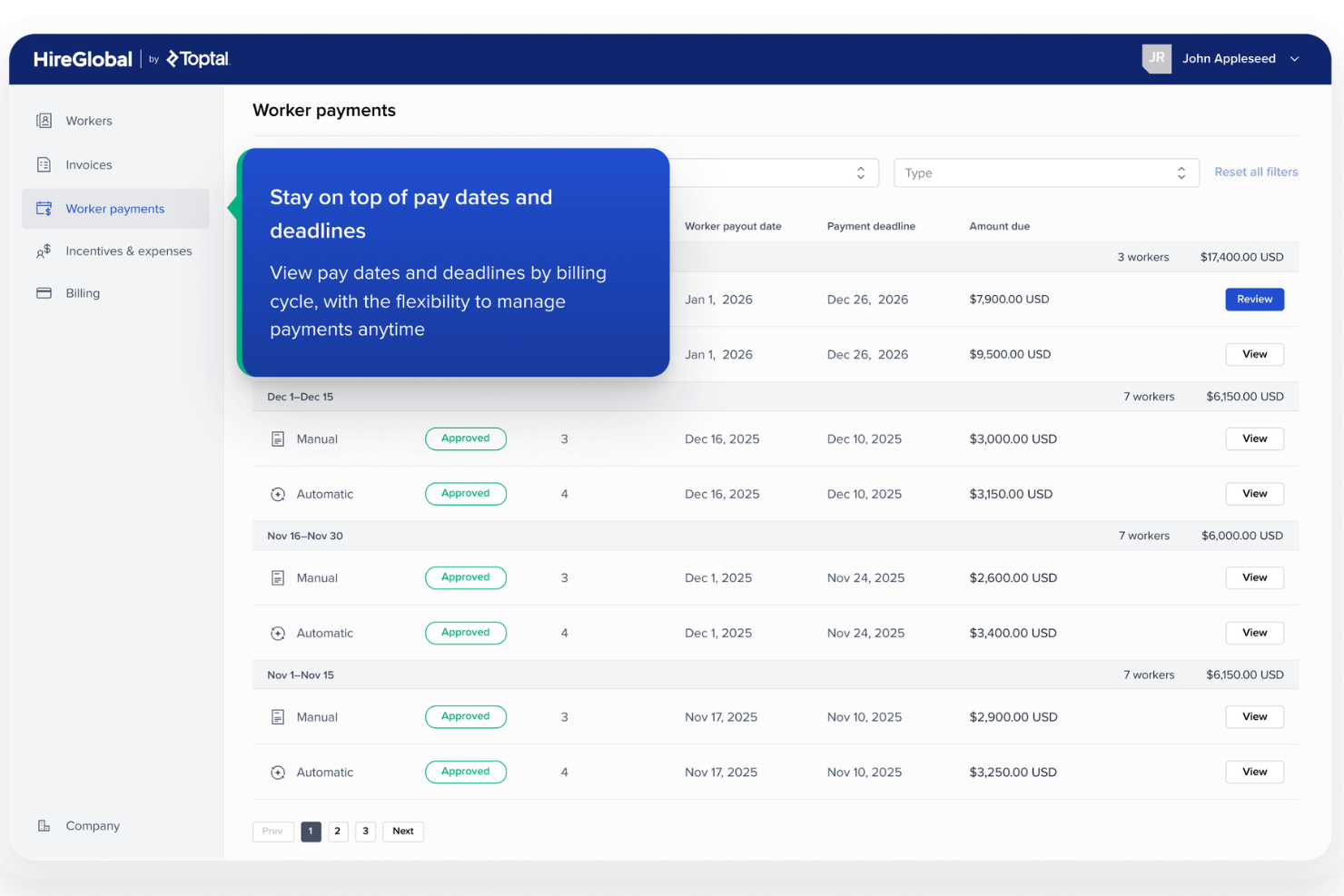The height and width of the screenshot is (896, 1344).
Task: Go to page 2
Action: click(338, 831)
